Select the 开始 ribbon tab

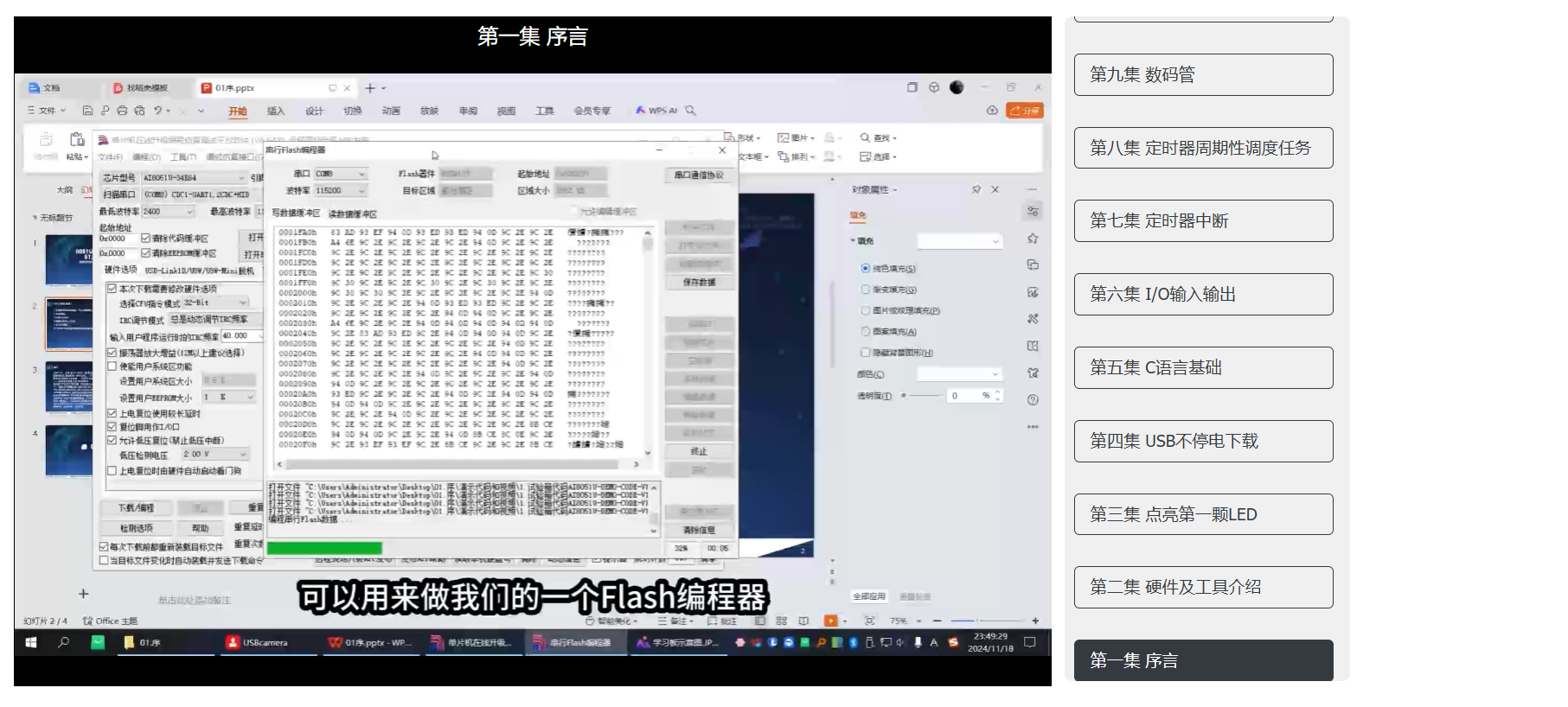pyautogui.click(x=238, y=111)
